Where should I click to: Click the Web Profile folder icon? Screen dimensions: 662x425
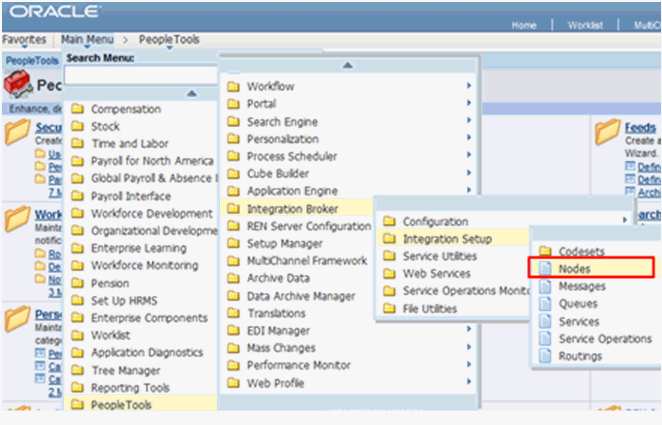233,383
